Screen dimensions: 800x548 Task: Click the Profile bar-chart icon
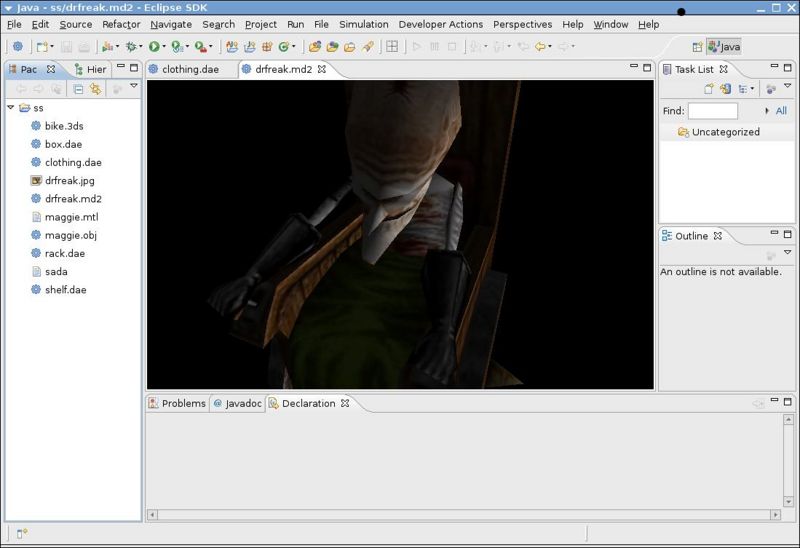click(x=107, y=47)
